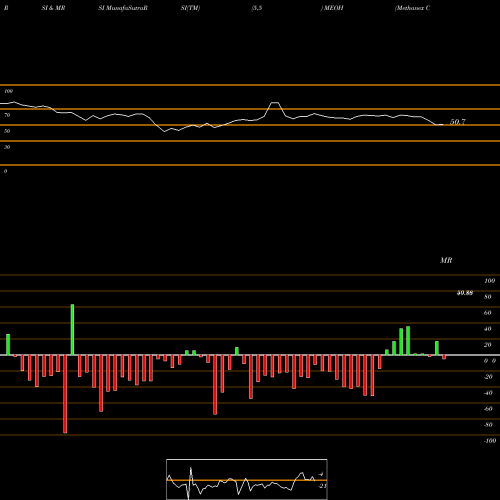
Task: Click the MunafaSutra header text
Action: click(x=126, y=8)
